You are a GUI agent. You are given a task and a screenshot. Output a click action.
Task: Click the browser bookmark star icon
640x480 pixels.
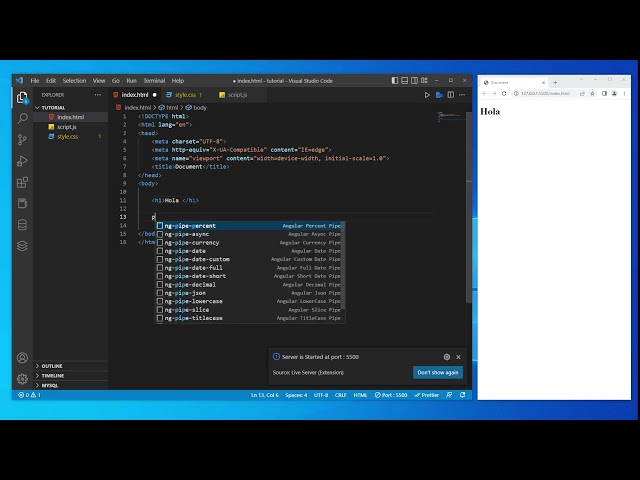coord(592,93)
